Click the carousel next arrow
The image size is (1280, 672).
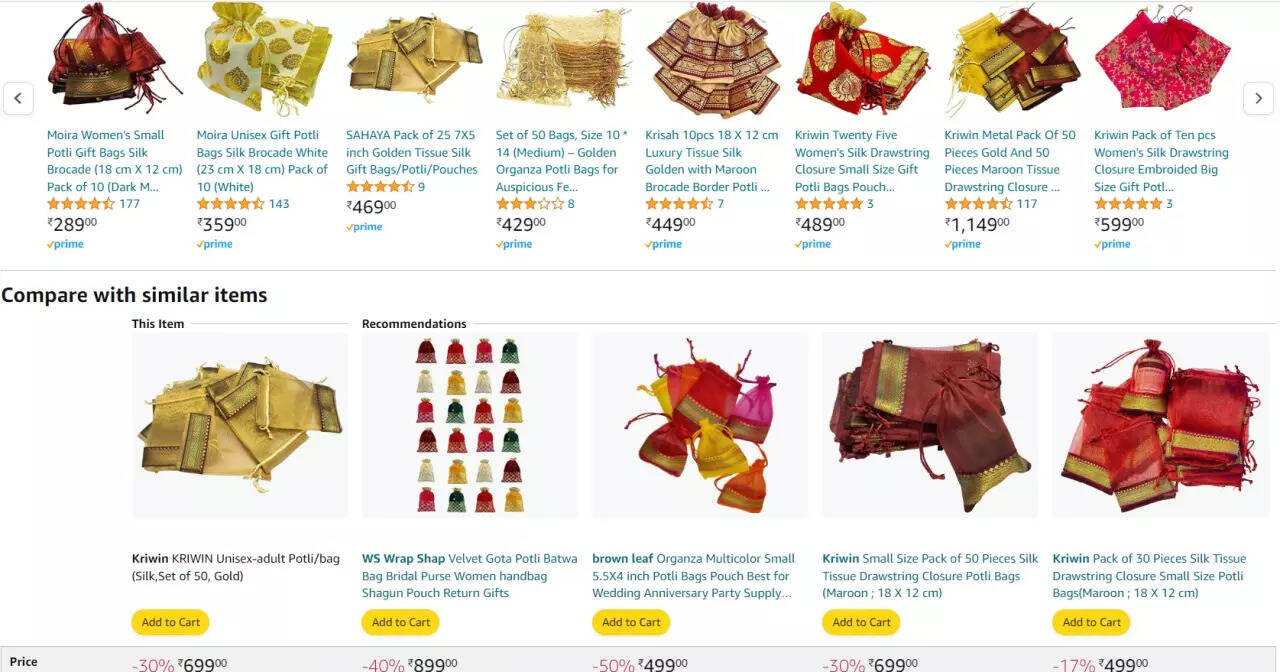1258,98
